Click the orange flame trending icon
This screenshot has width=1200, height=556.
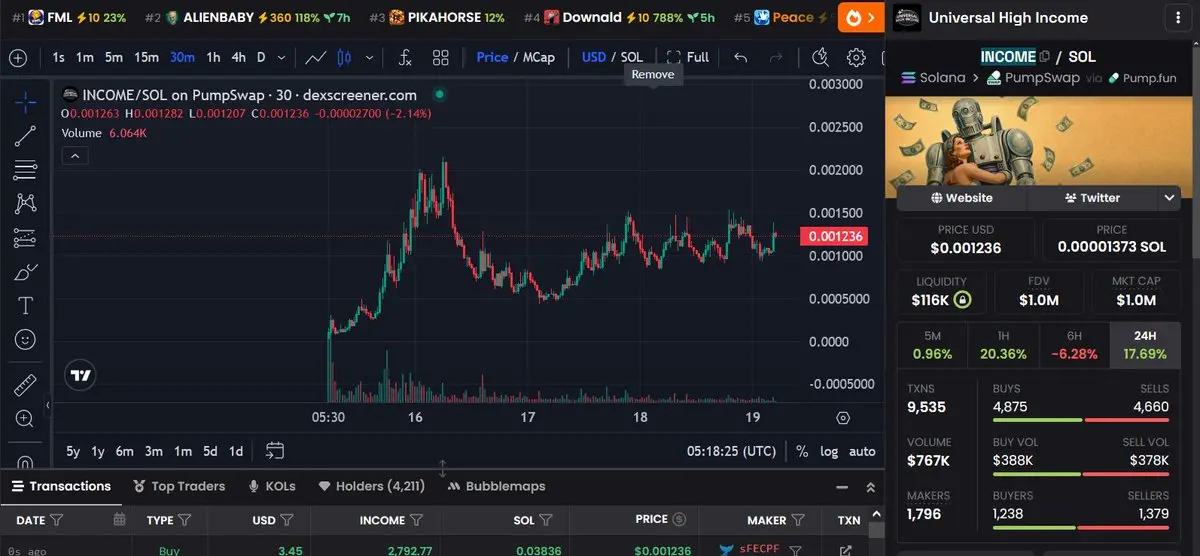855,17
